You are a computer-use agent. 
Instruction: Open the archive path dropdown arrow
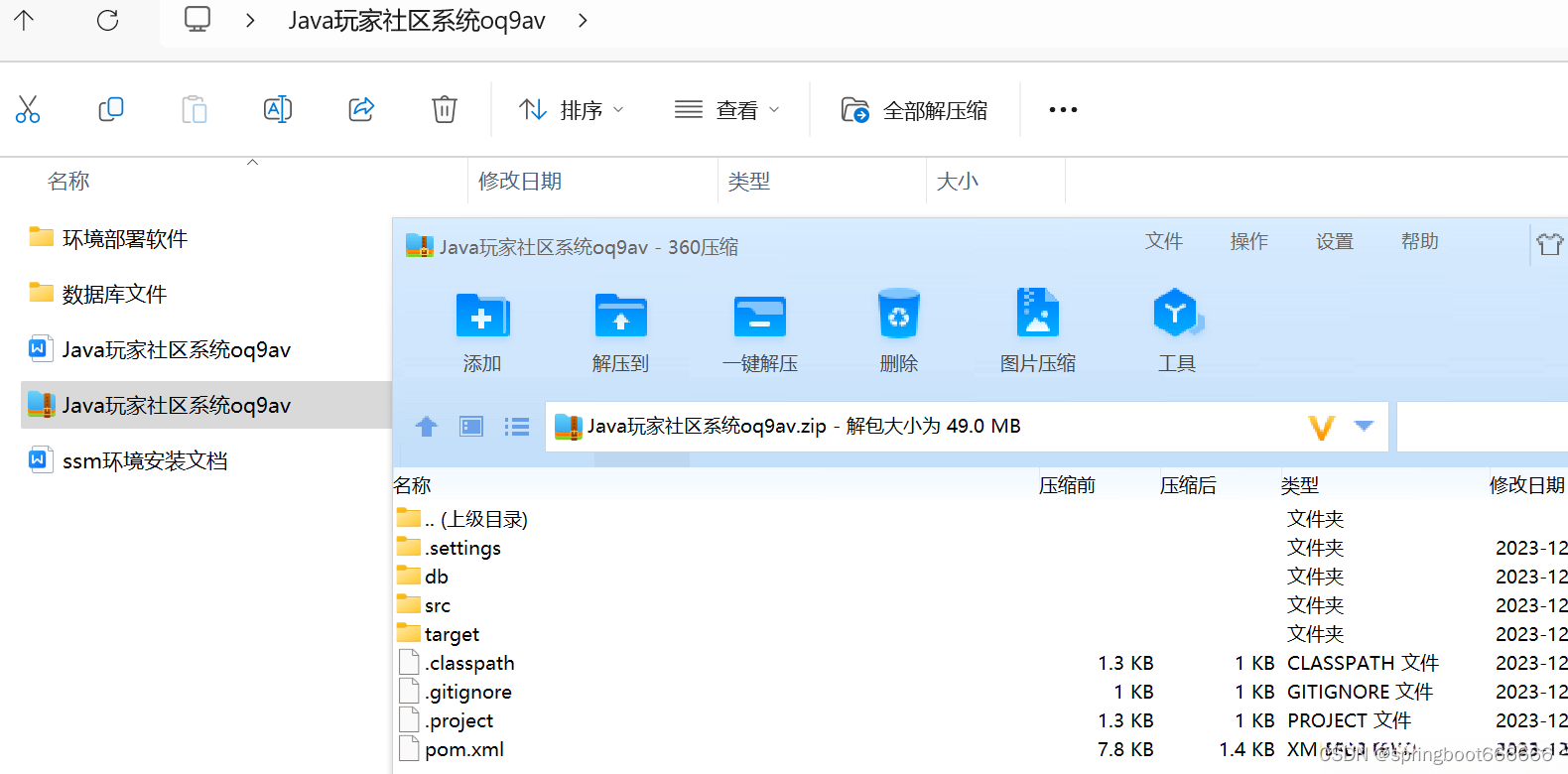coord(1365,426)
